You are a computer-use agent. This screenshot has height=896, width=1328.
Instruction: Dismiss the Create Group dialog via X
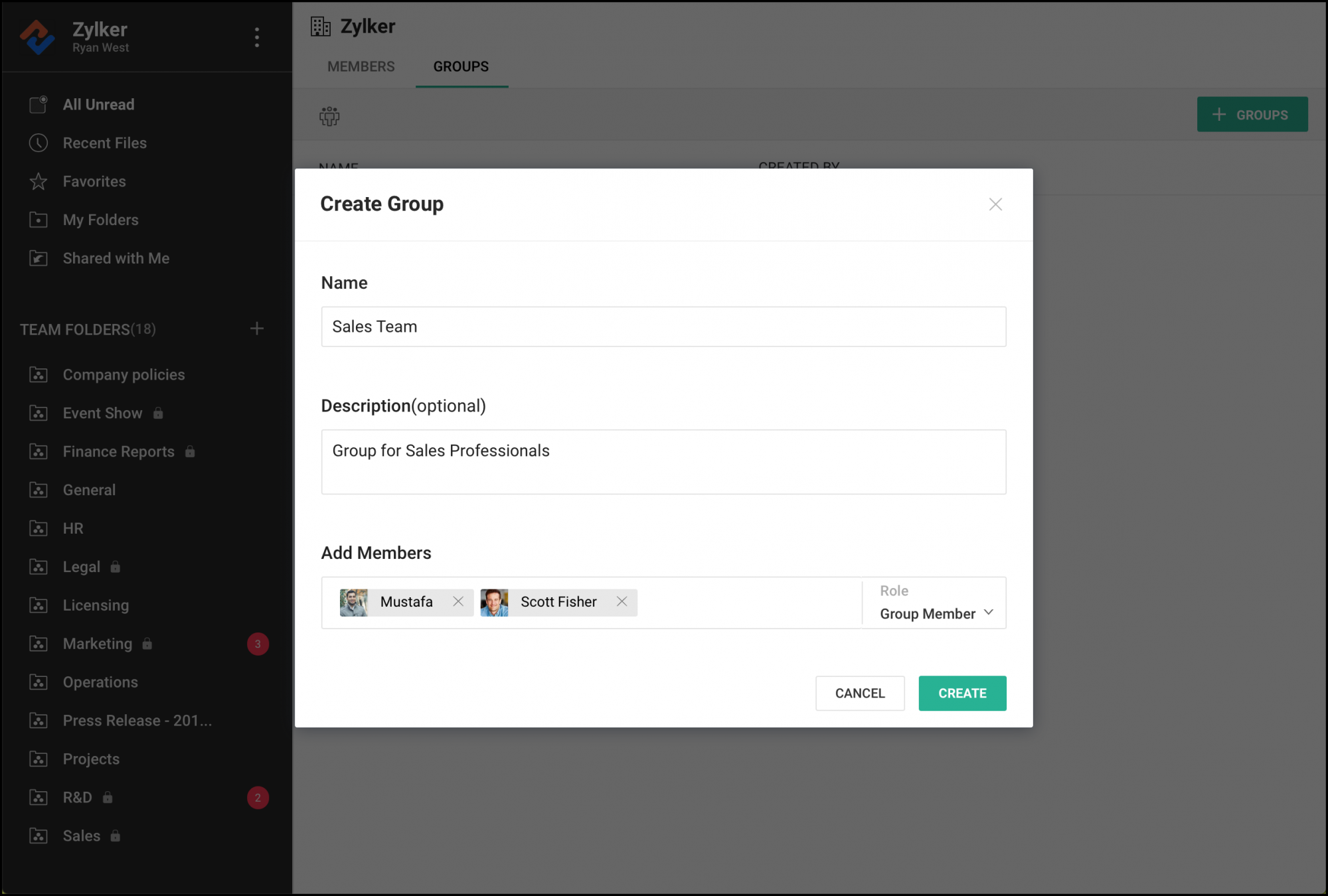click(995, 204)
